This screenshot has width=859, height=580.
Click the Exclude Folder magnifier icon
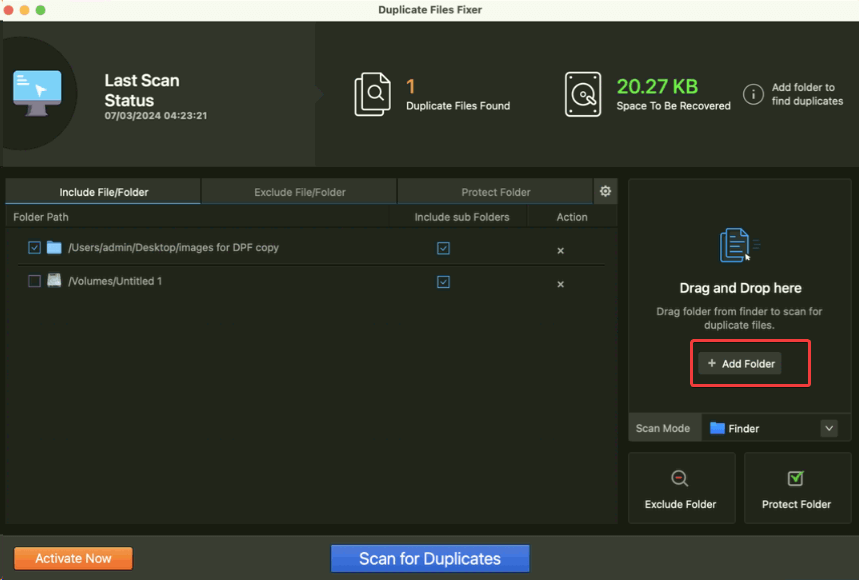pos(680,479)
